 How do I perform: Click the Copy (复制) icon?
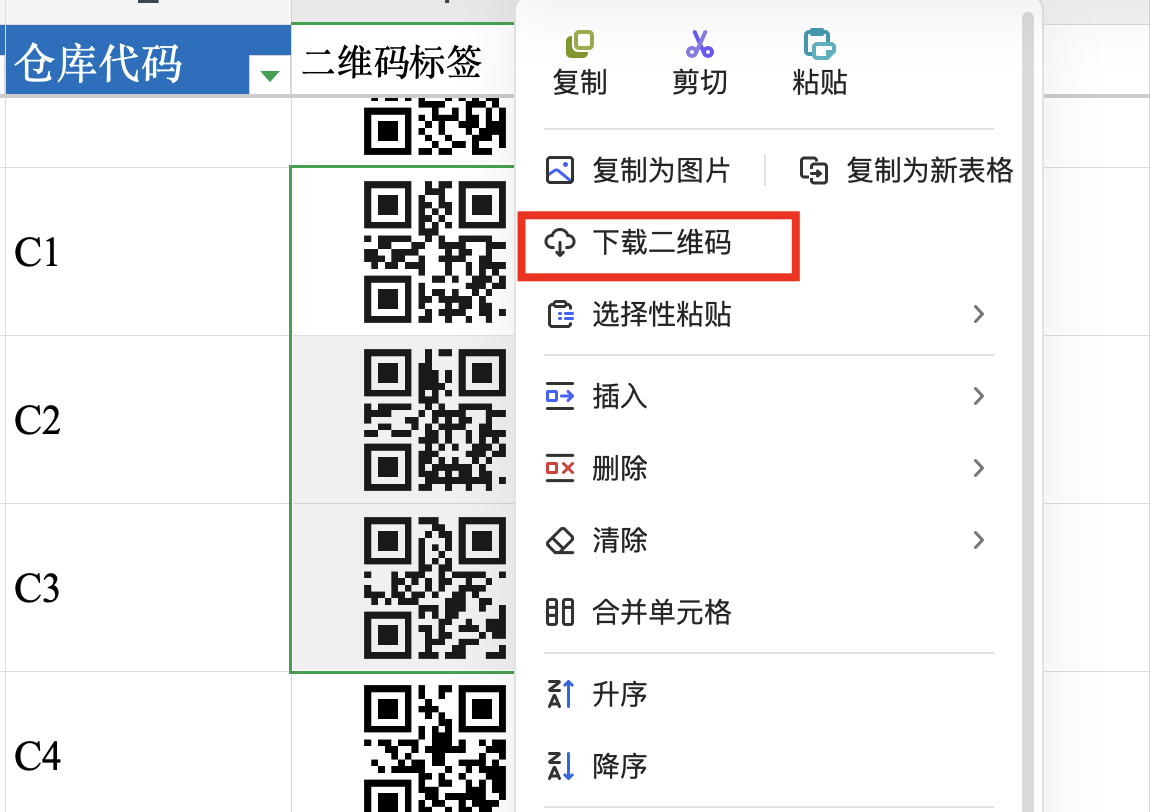(x=579, y=45)
